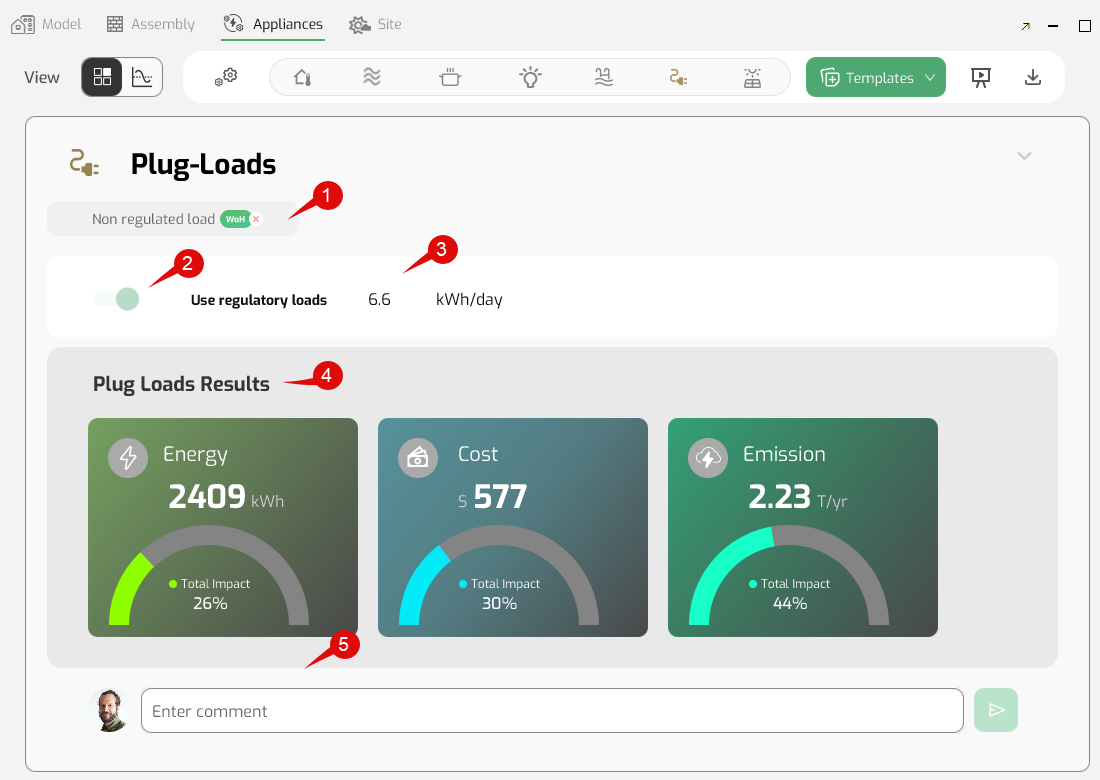This screenshot has height=780, width=1100.
Task: Select the plug-loads icon in toolbar
Action: click(678, 77)
